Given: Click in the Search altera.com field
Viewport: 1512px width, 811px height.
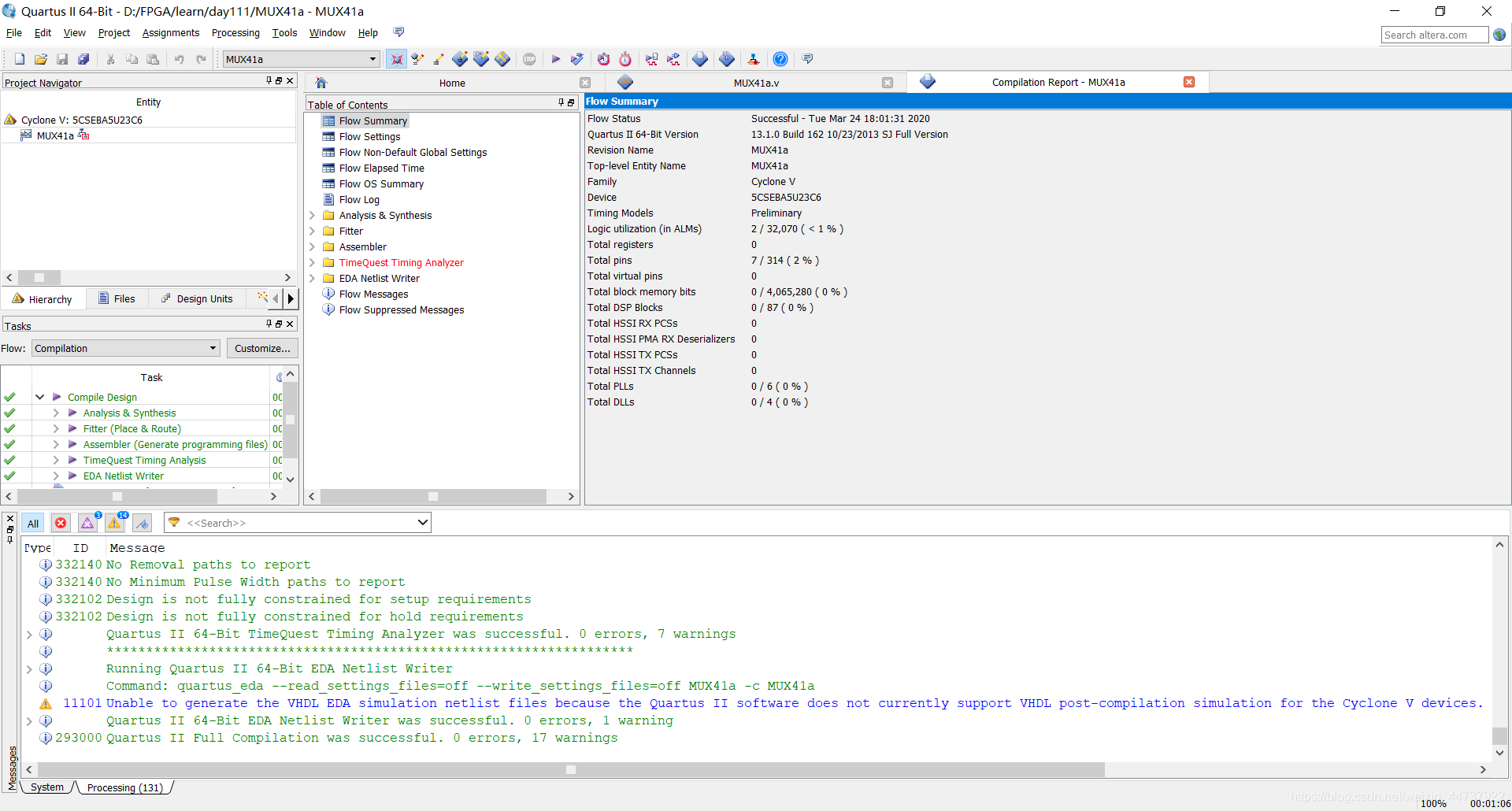Looking at the screenshot, I should click(1435, 35).
